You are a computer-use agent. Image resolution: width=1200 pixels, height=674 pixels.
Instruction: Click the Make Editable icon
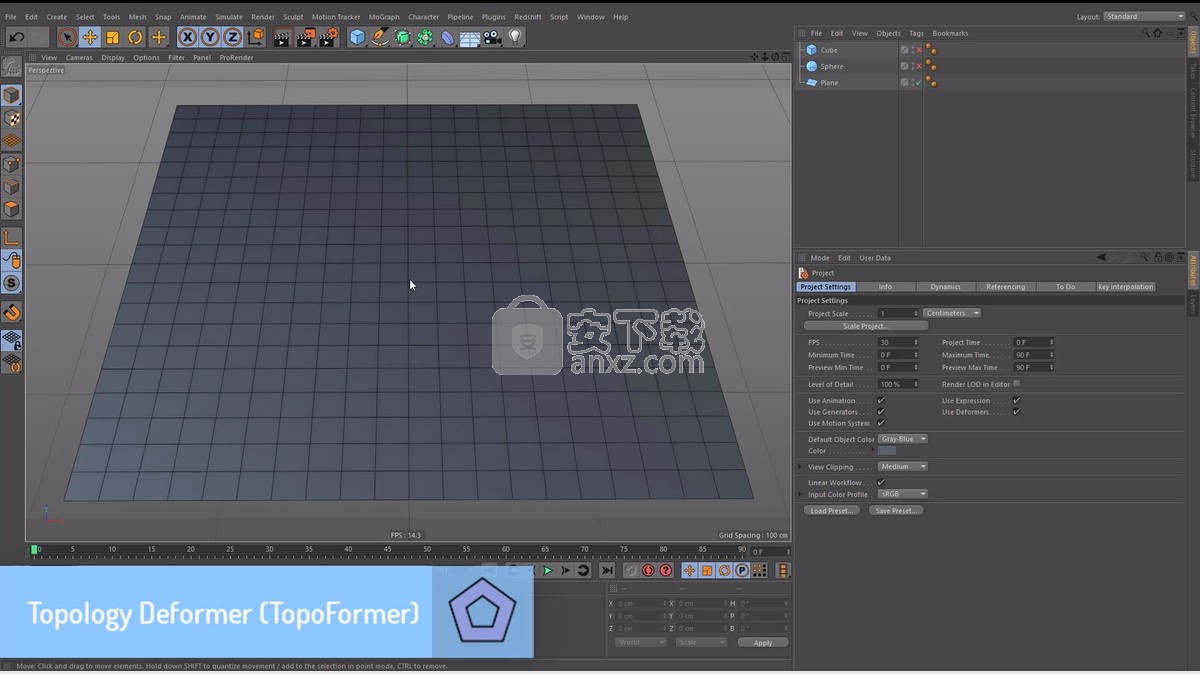pos(11,67)
